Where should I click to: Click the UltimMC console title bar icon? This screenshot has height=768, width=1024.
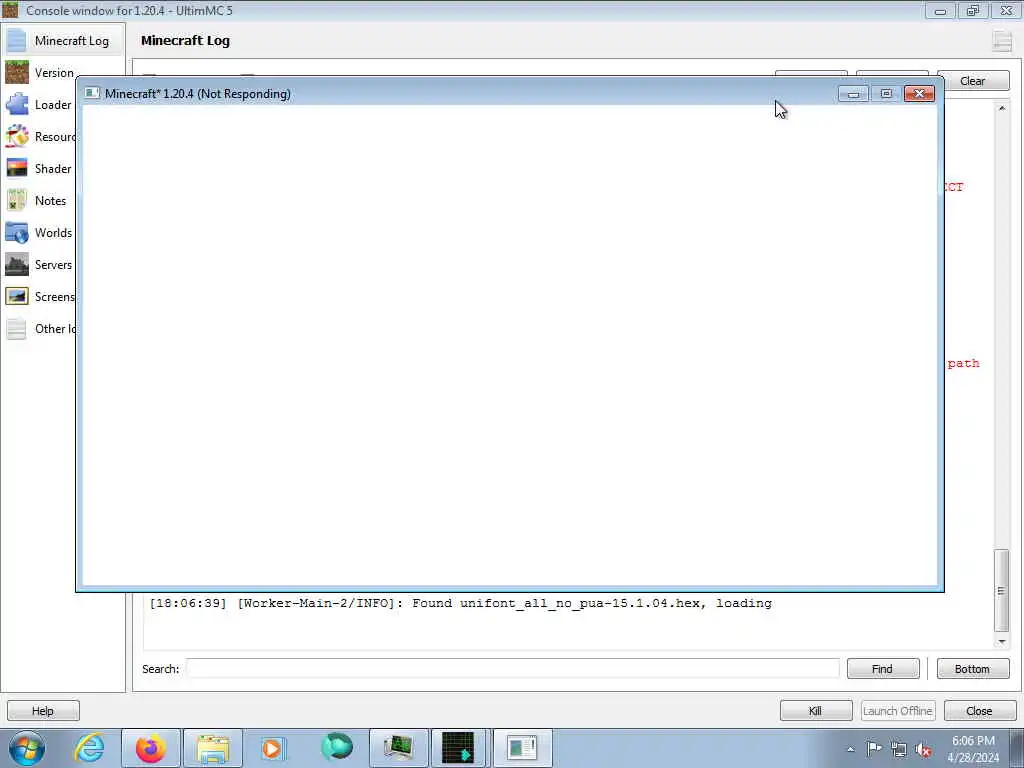click(10, 10)
